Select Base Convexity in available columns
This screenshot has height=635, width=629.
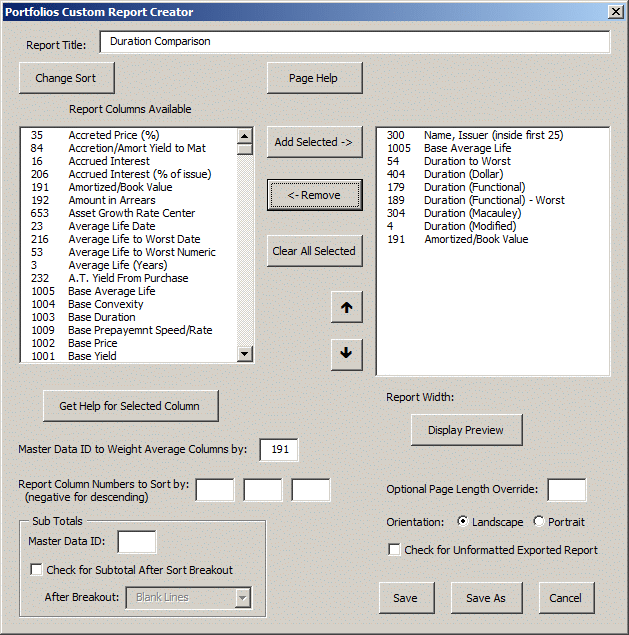[106, 304]
